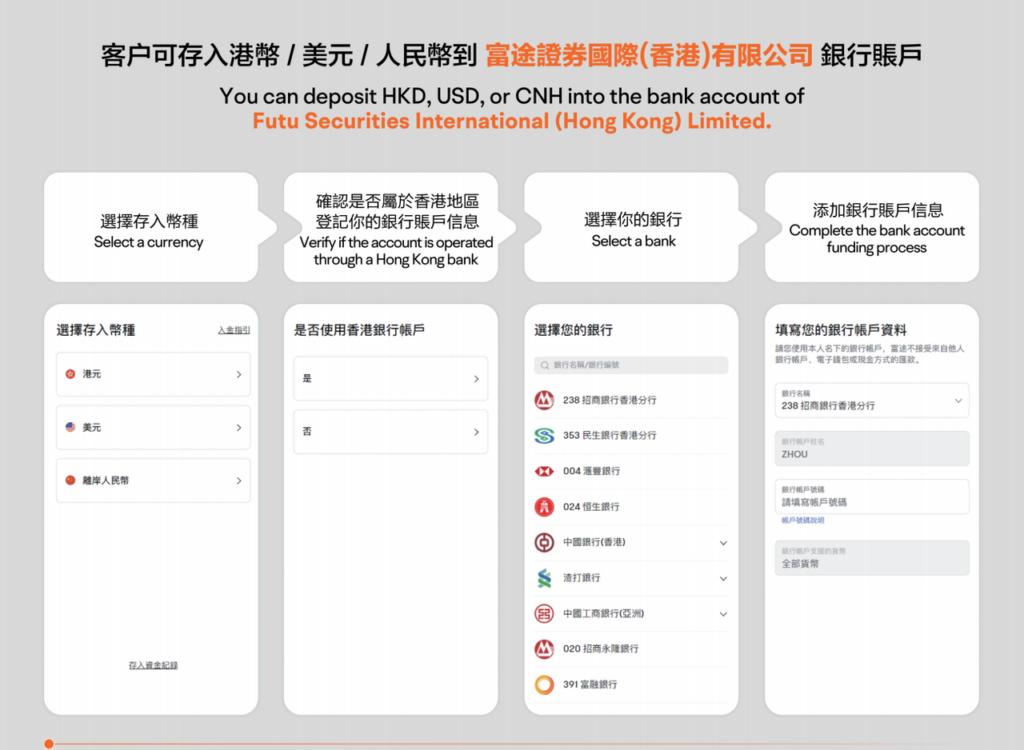Open the 港元 row chevron arrow
The width and height of the screenshot is (1024, 750).
[238, 374]
